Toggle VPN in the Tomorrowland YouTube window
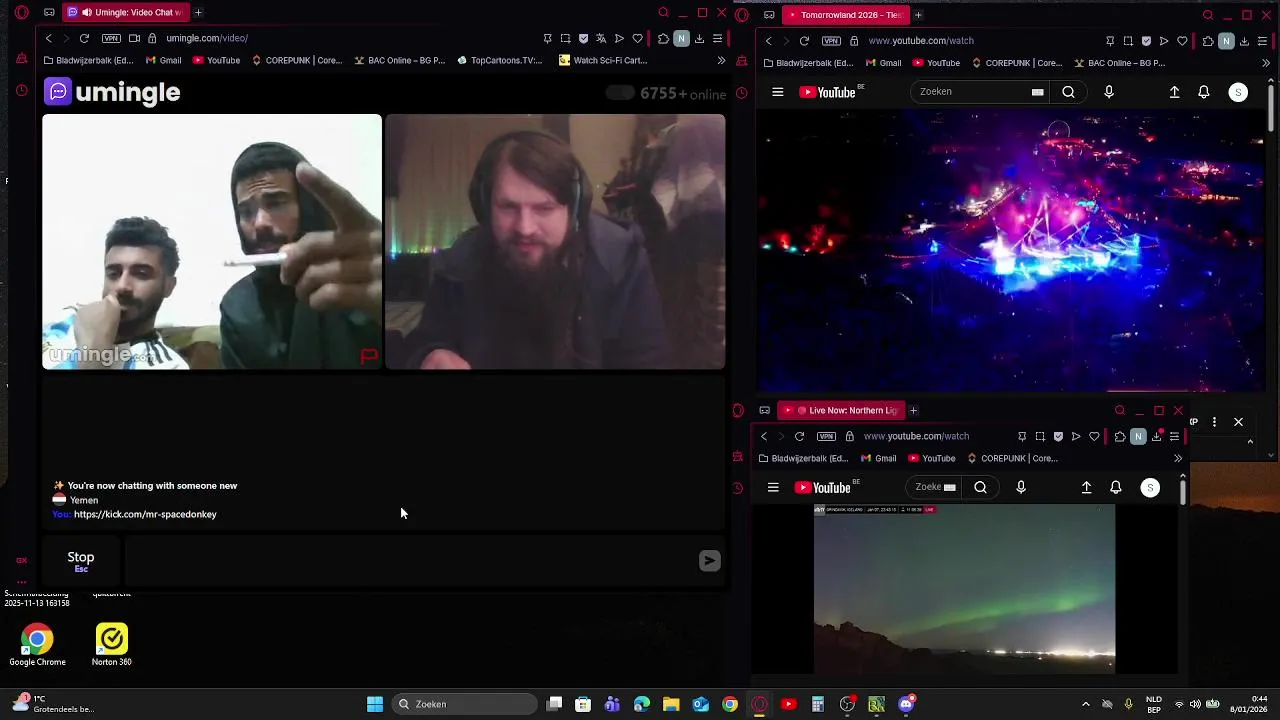Screen dimensions: 1280x720 [x=831, y=41]
